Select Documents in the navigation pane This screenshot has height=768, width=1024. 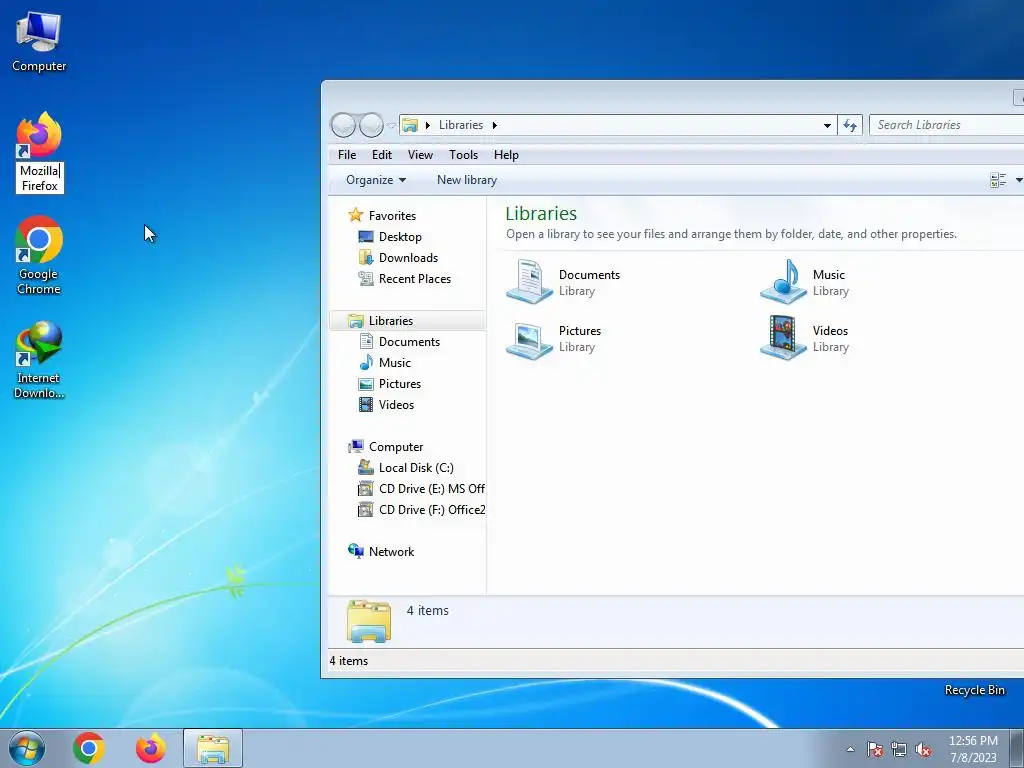(409, 342)
